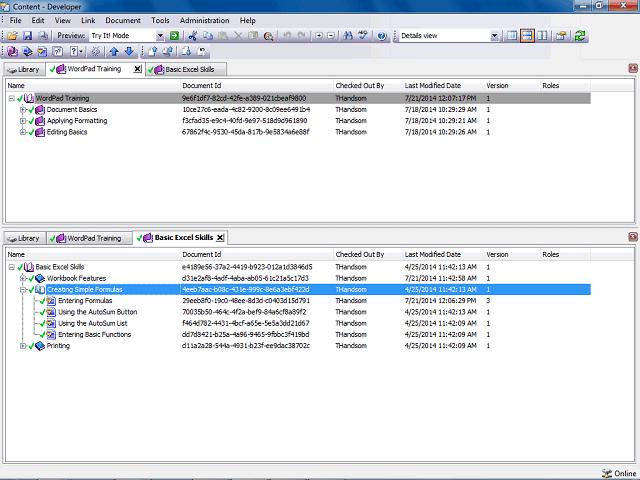The image size is (640, 480).
Task: Click the Online status indicator
Action: pos(619,473)
